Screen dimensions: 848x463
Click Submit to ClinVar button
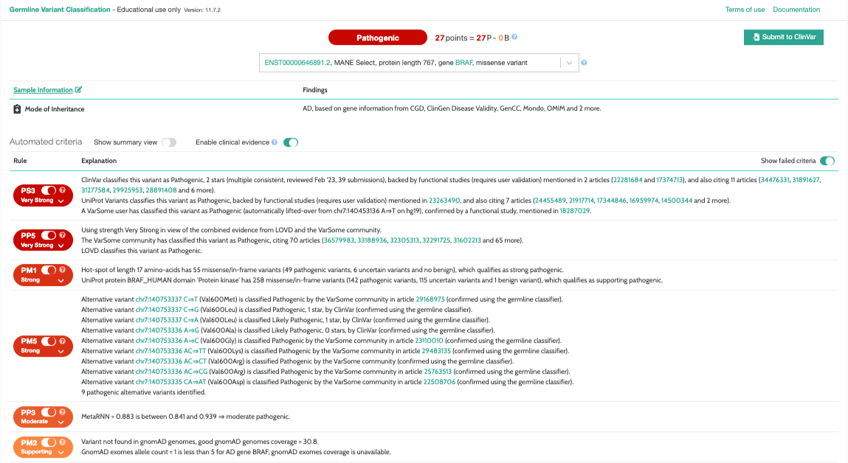click(x=784, y=37)
